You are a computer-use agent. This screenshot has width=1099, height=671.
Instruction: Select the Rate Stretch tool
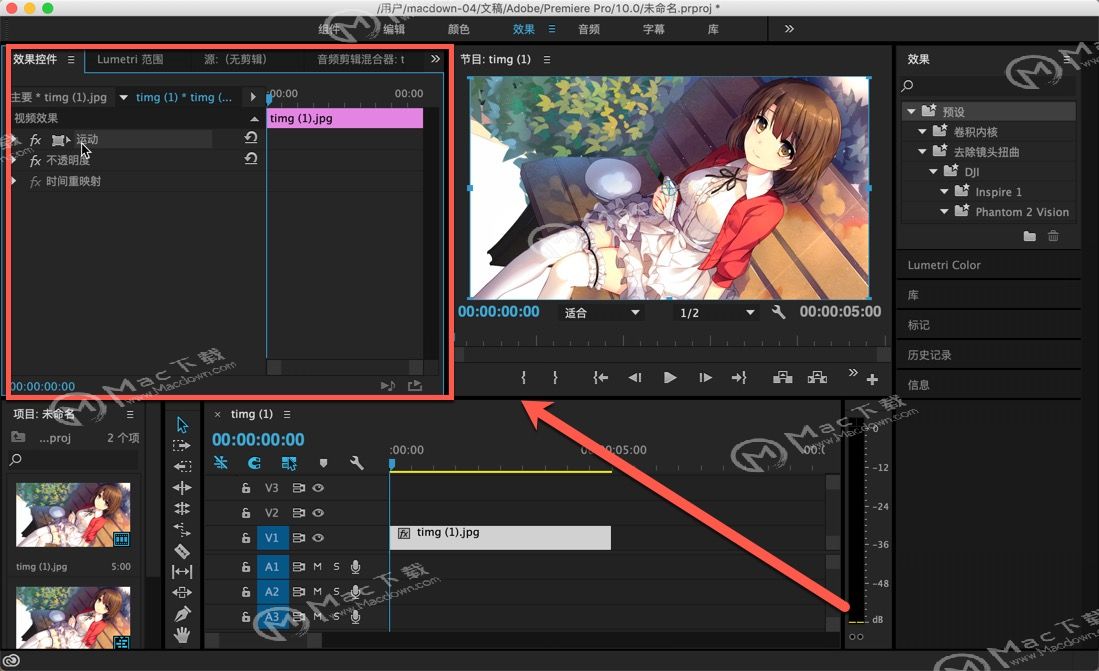coord(182,529)
